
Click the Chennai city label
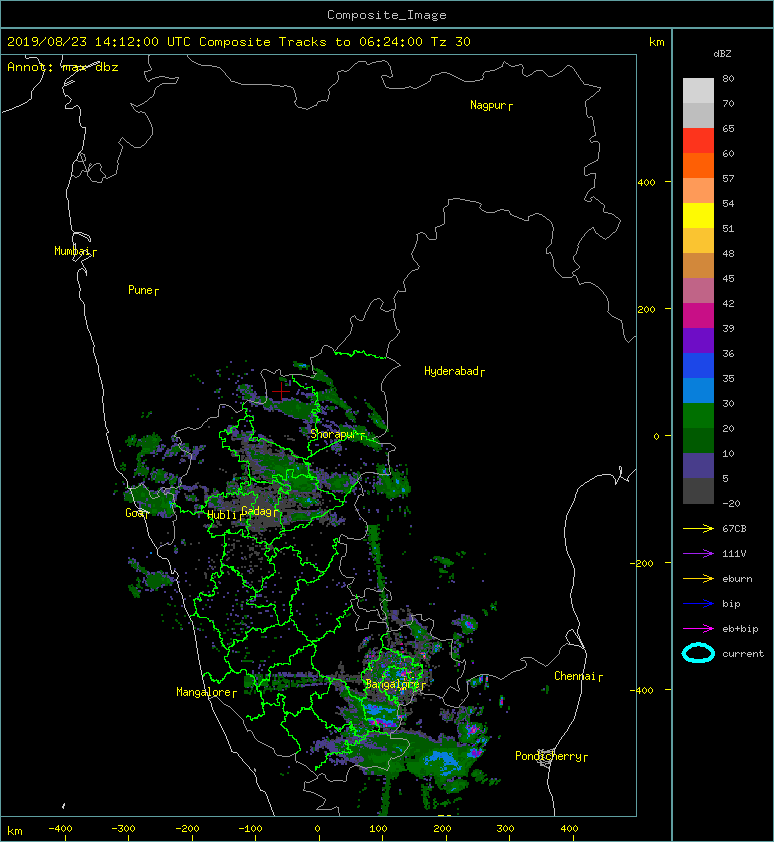point(575,676)
